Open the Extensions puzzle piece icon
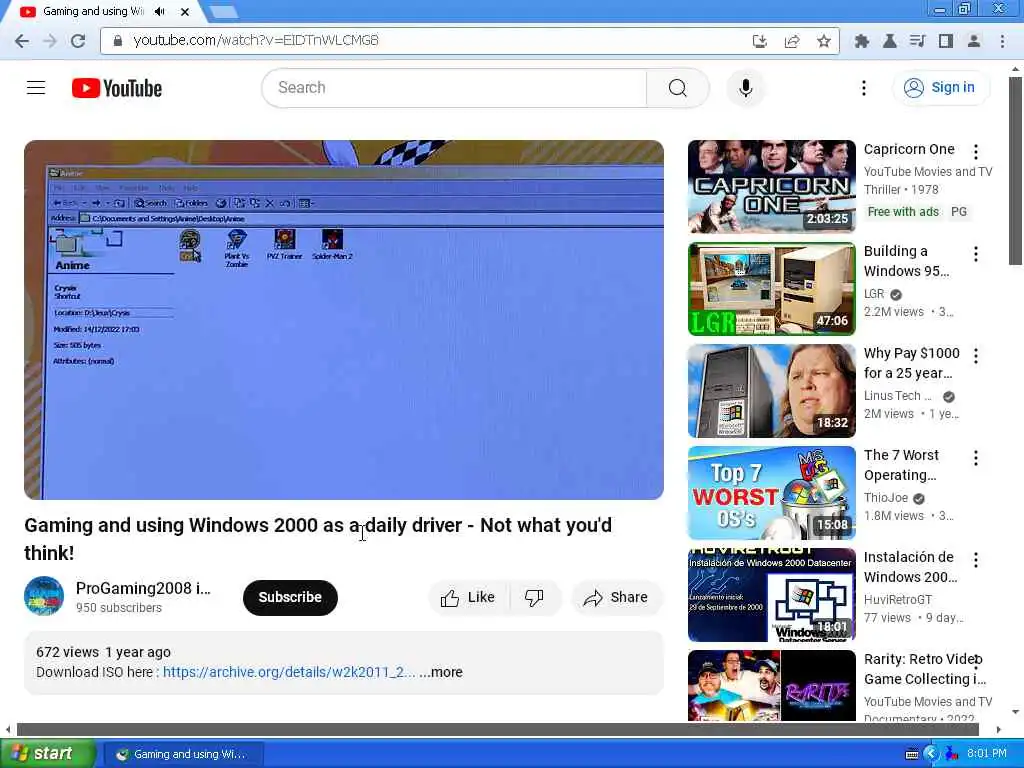This screenshot has height=768, width=1024. [x=861, y=41]
